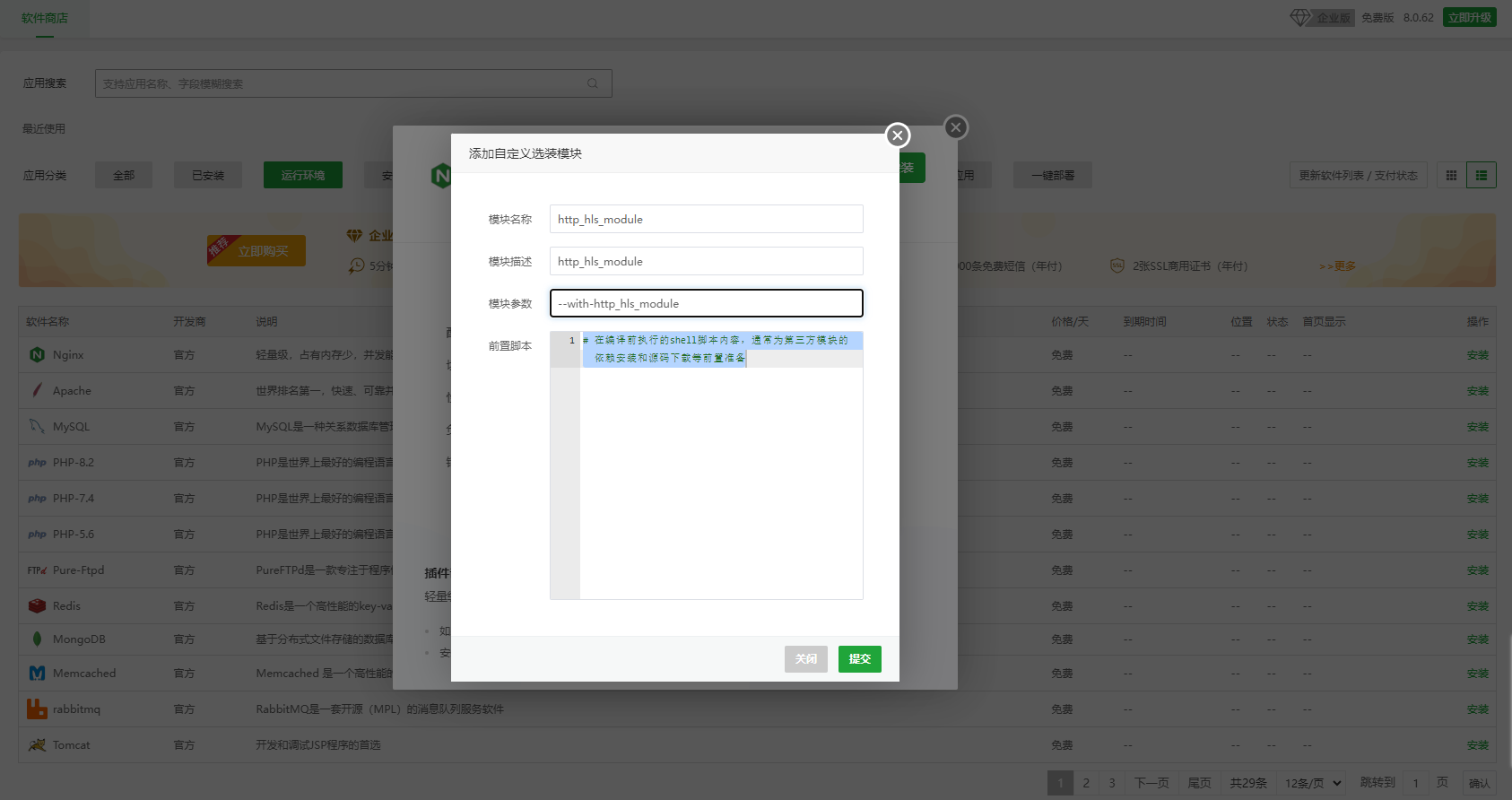The image size is (1512, 800).
Task: Select the Memcached name text
Action: 84,674
